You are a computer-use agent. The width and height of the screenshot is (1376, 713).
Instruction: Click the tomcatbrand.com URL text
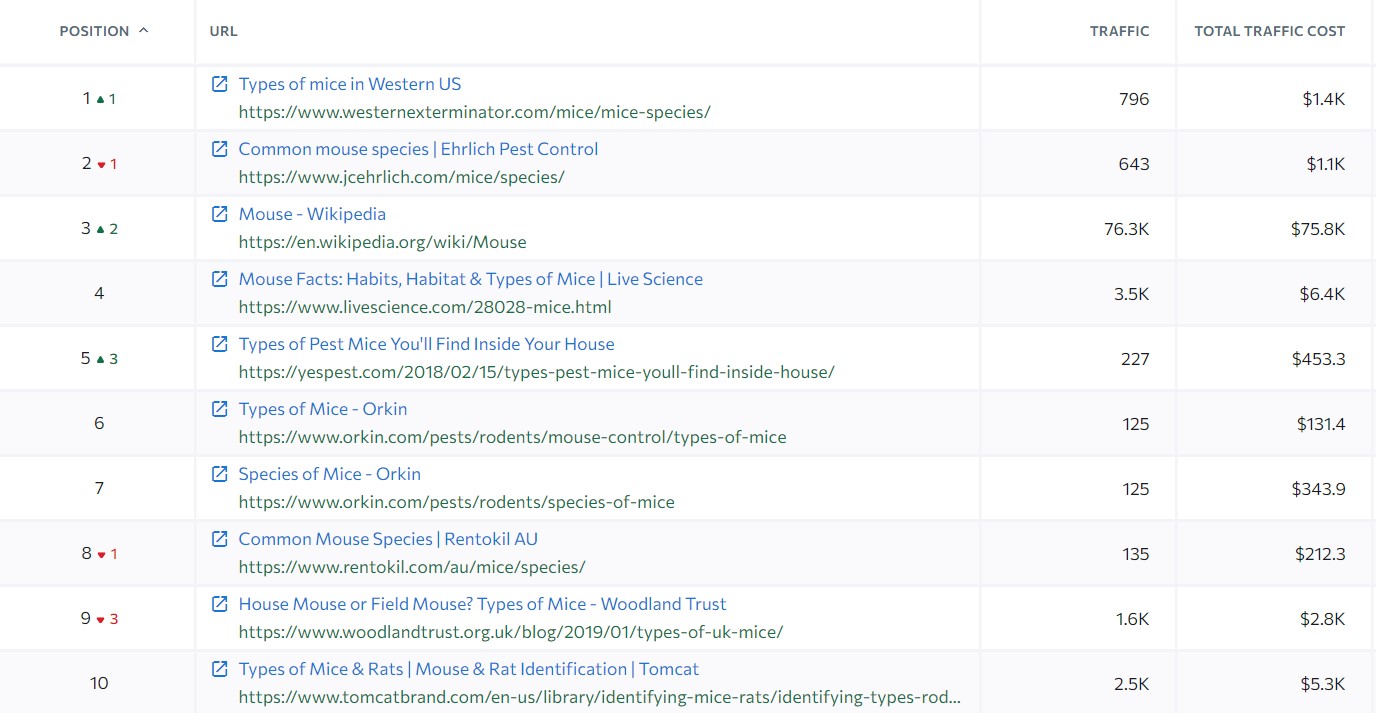pyautogui.click(x=600, y=697)
